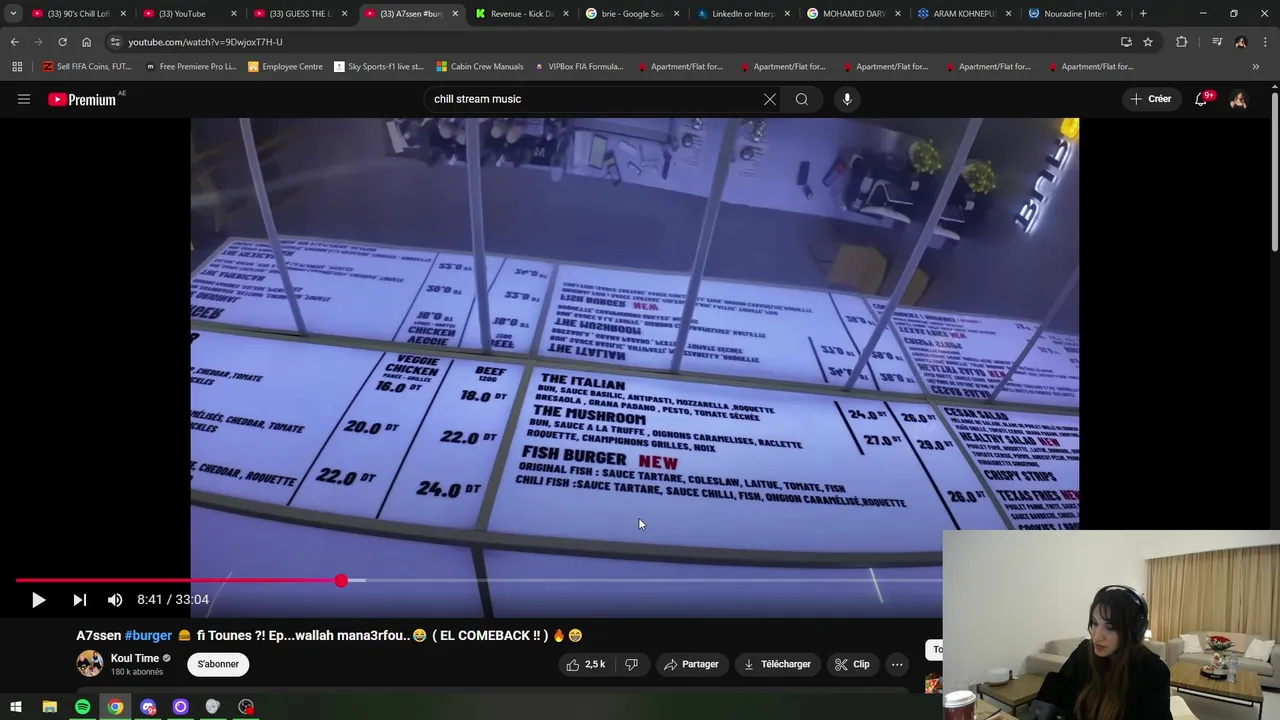
Task: Like the video with thumbs up
Action: 585,664
